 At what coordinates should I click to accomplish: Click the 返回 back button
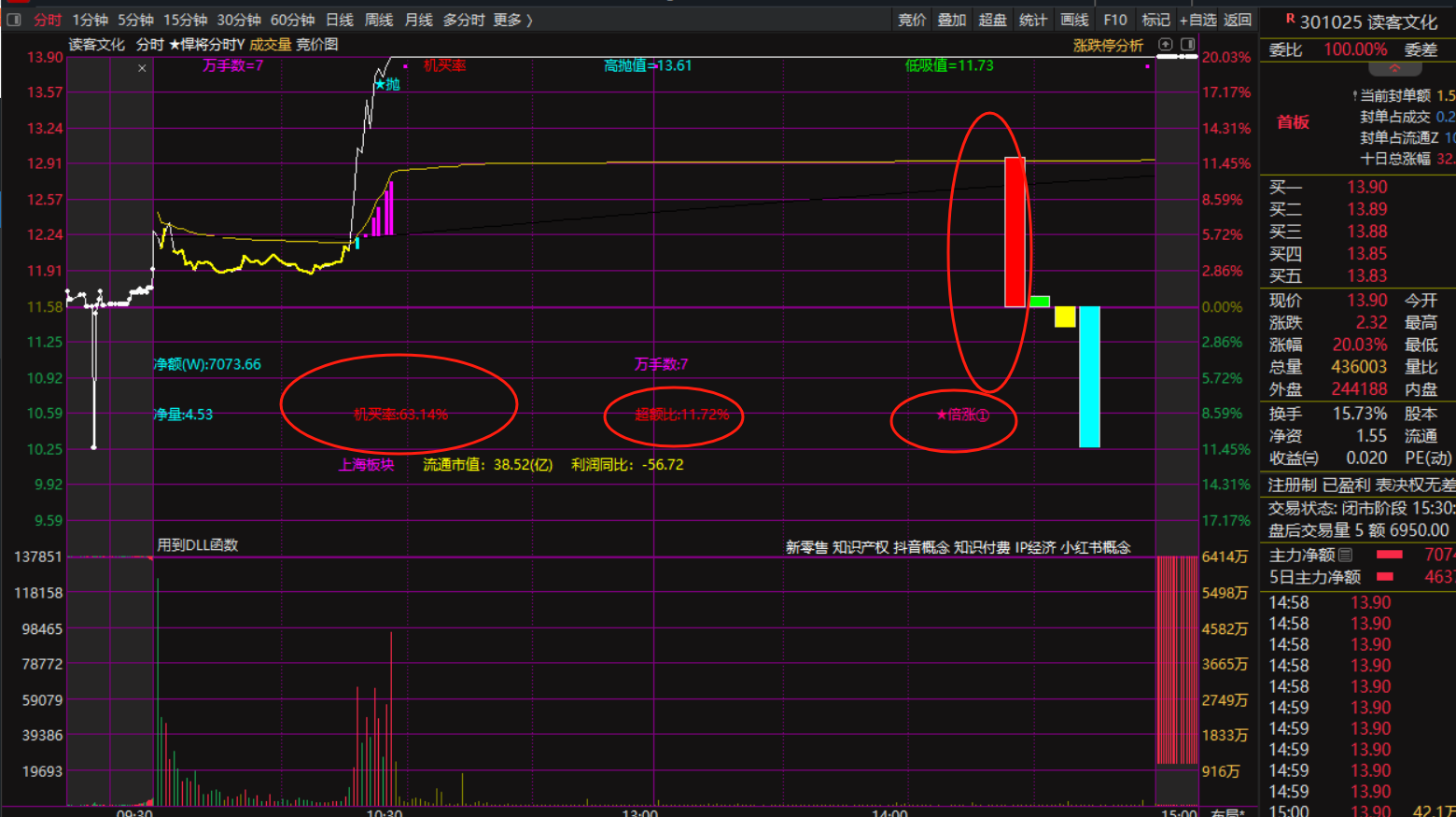coord(1238,20)
